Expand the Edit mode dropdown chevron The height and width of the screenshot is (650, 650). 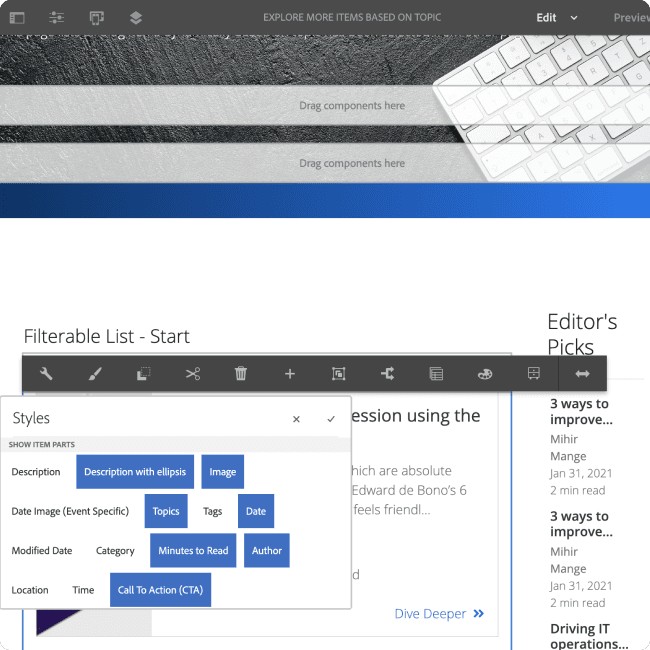[x=574, y=18]
